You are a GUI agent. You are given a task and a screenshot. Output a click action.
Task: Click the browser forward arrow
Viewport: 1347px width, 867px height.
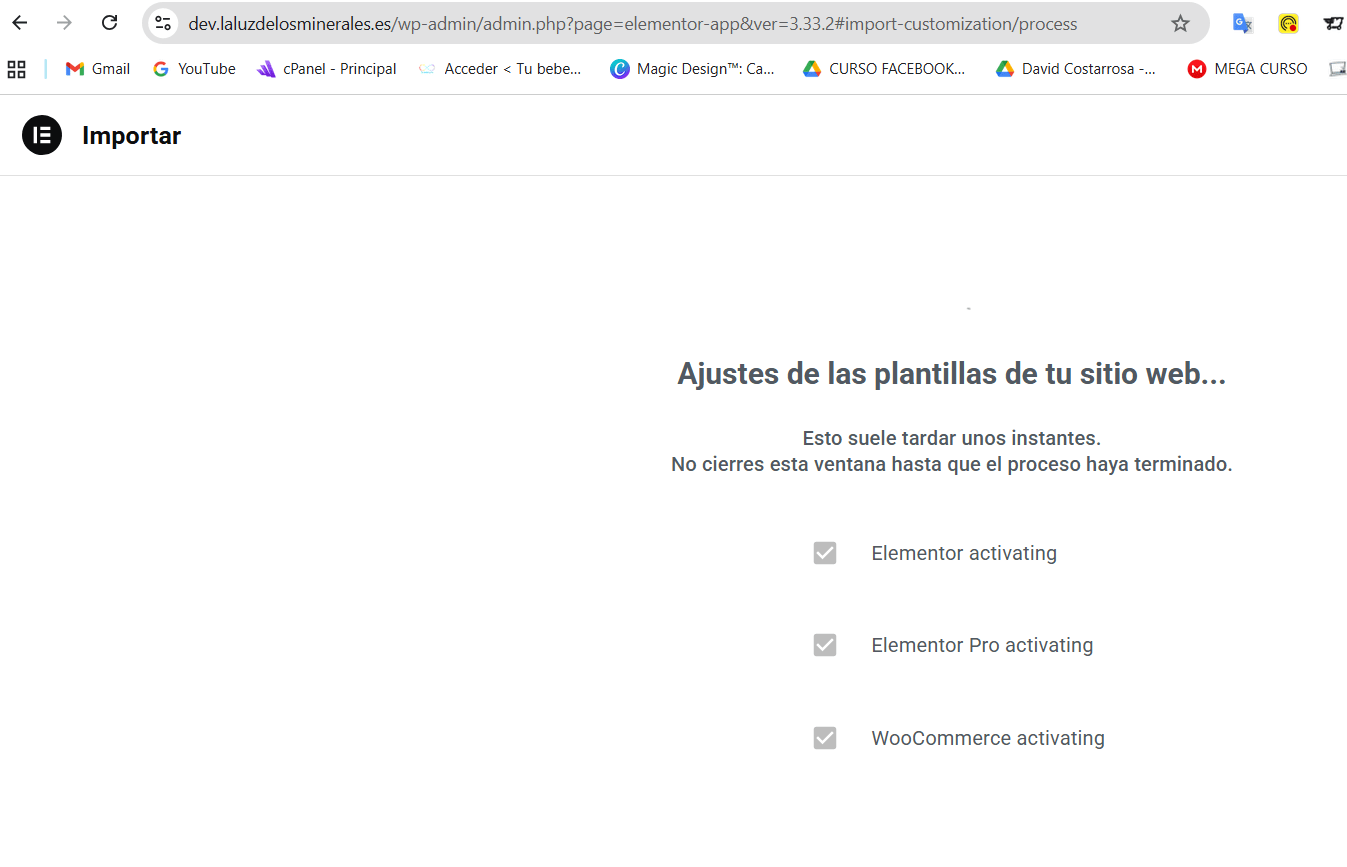[x=65, y=23]
